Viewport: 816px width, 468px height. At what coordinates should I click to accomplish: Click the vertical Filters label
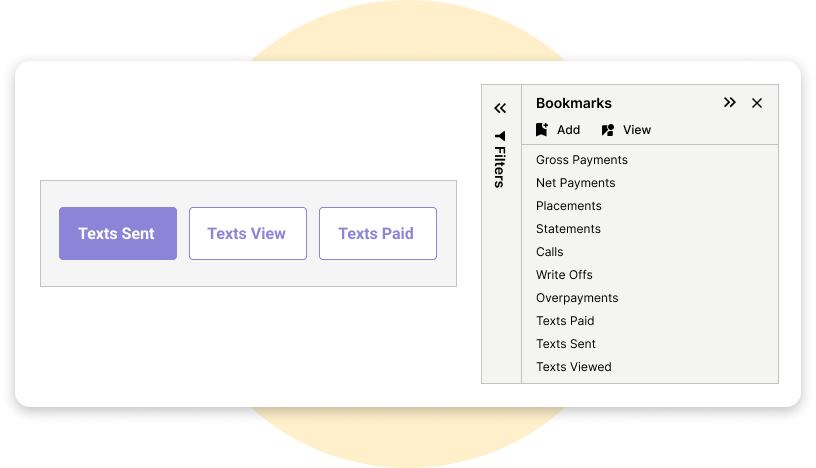click(x=500, y=167)
